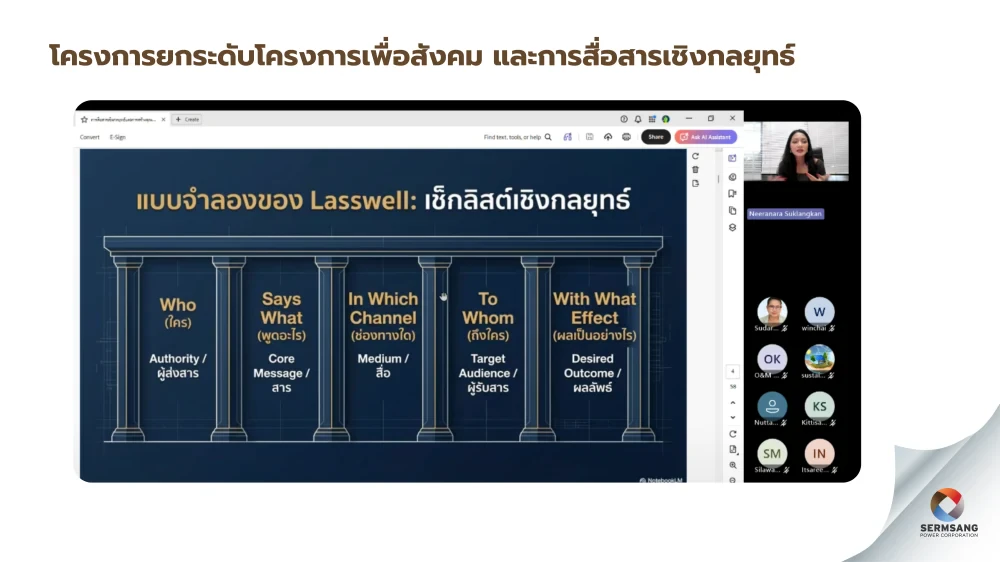Click the 'Says What' pillar heading
Viewport: 1000px width, 562px height.
click(281, 308)
